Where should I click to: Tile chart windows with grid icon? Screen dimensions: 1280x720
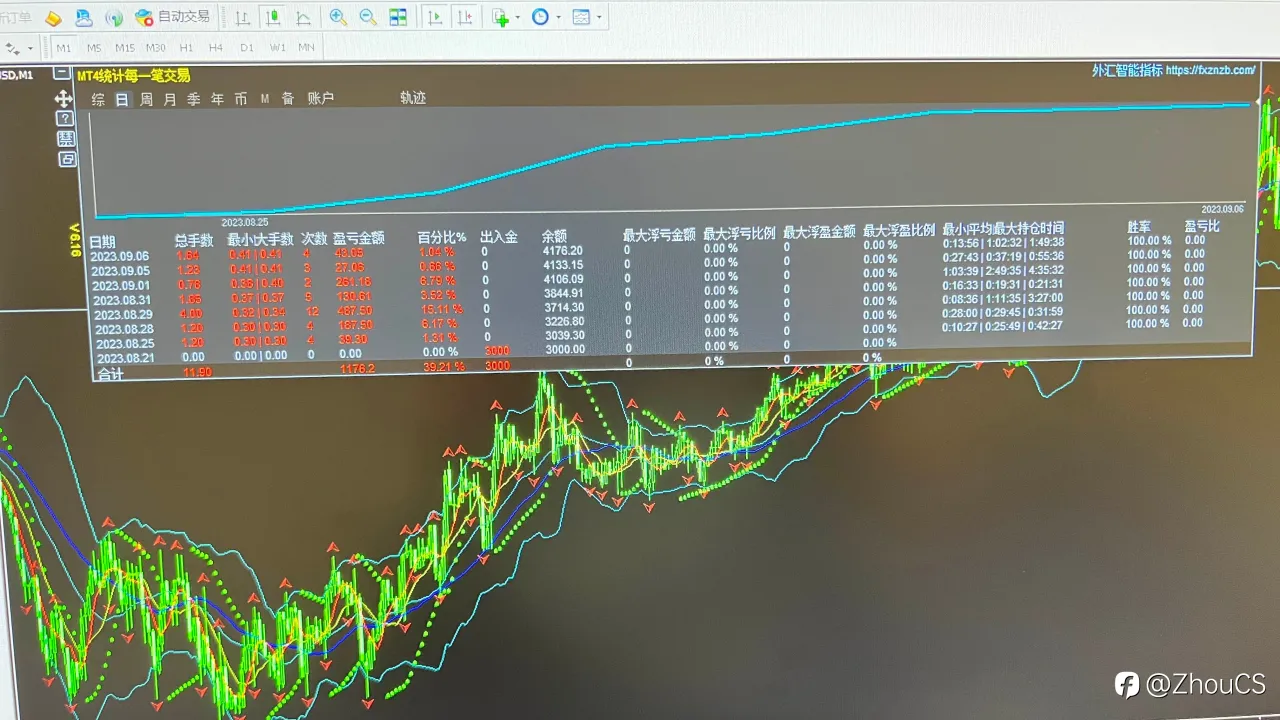[398, 17]
